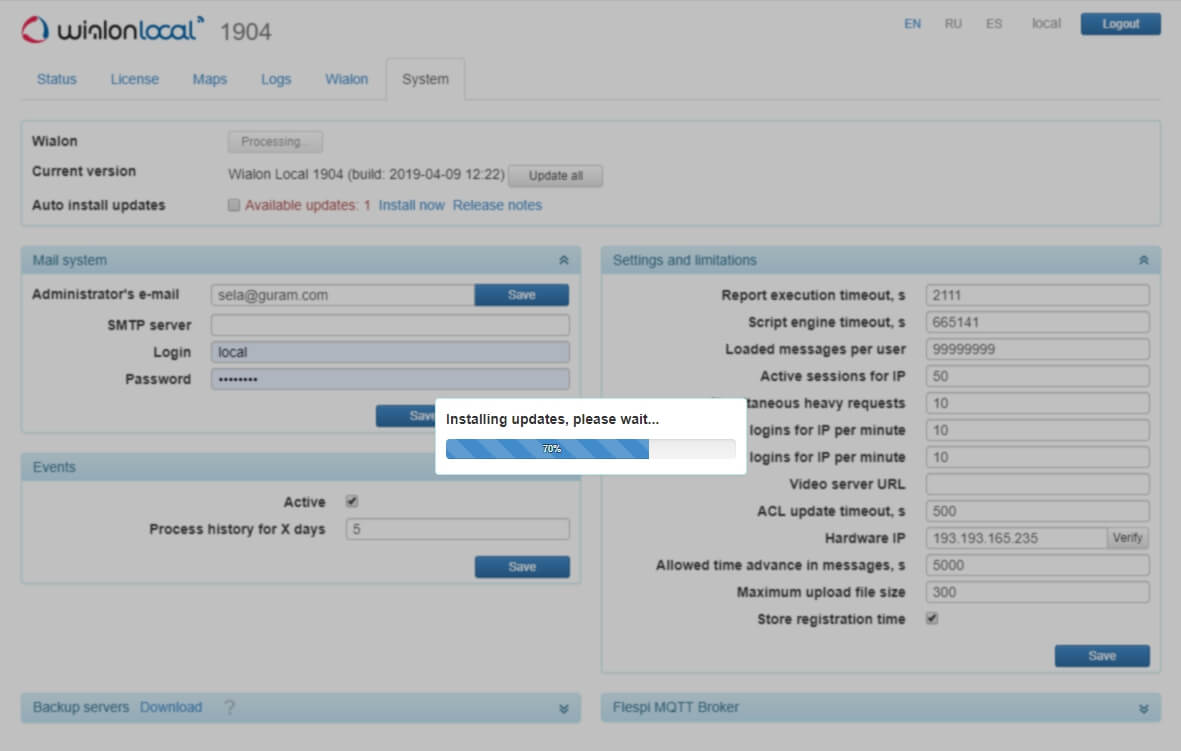
Task: Disable Store registration time
Action: click(930, 618)
